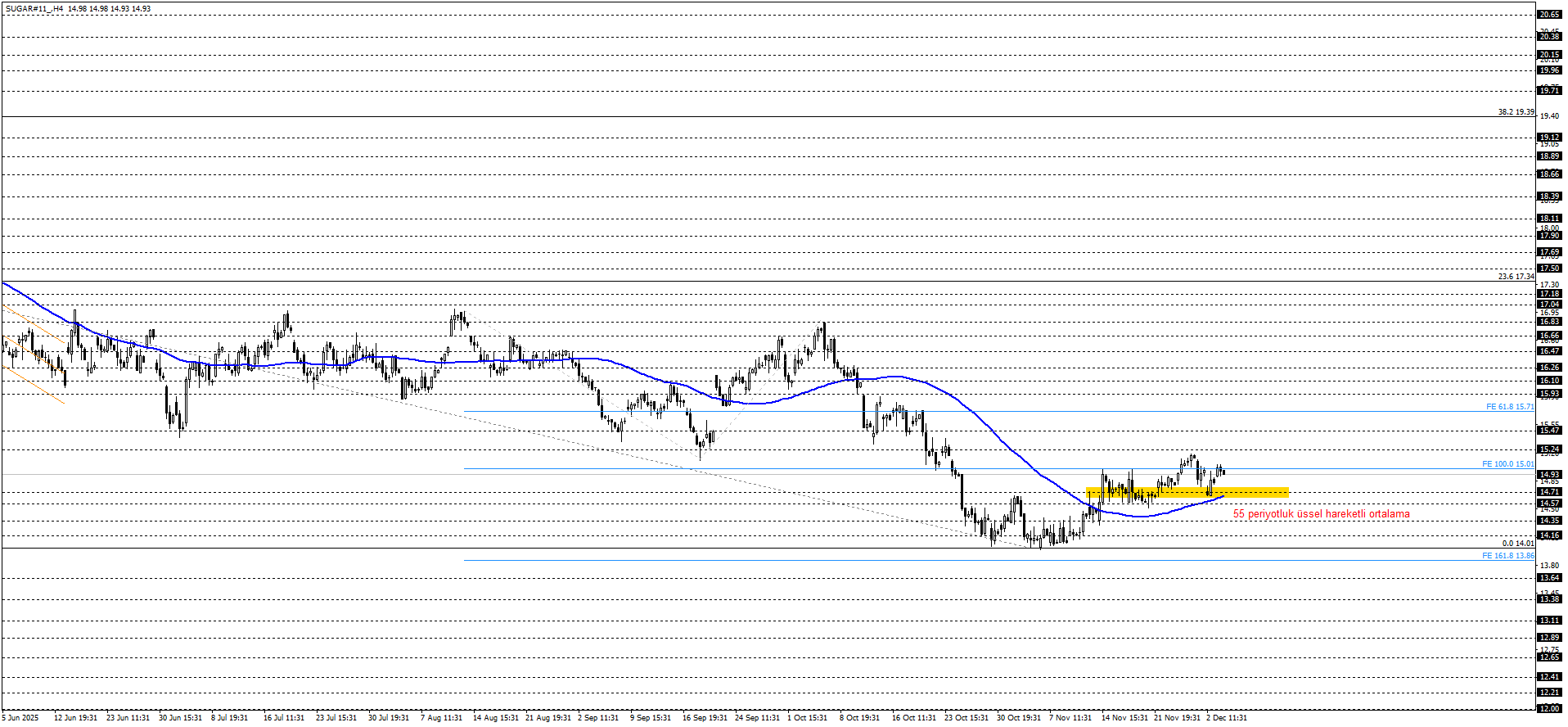The height and width of the screenshot is (727, 1568).
Task: Select the red 55 periyotluk üssel text label
Action: tap(1321, 514)
